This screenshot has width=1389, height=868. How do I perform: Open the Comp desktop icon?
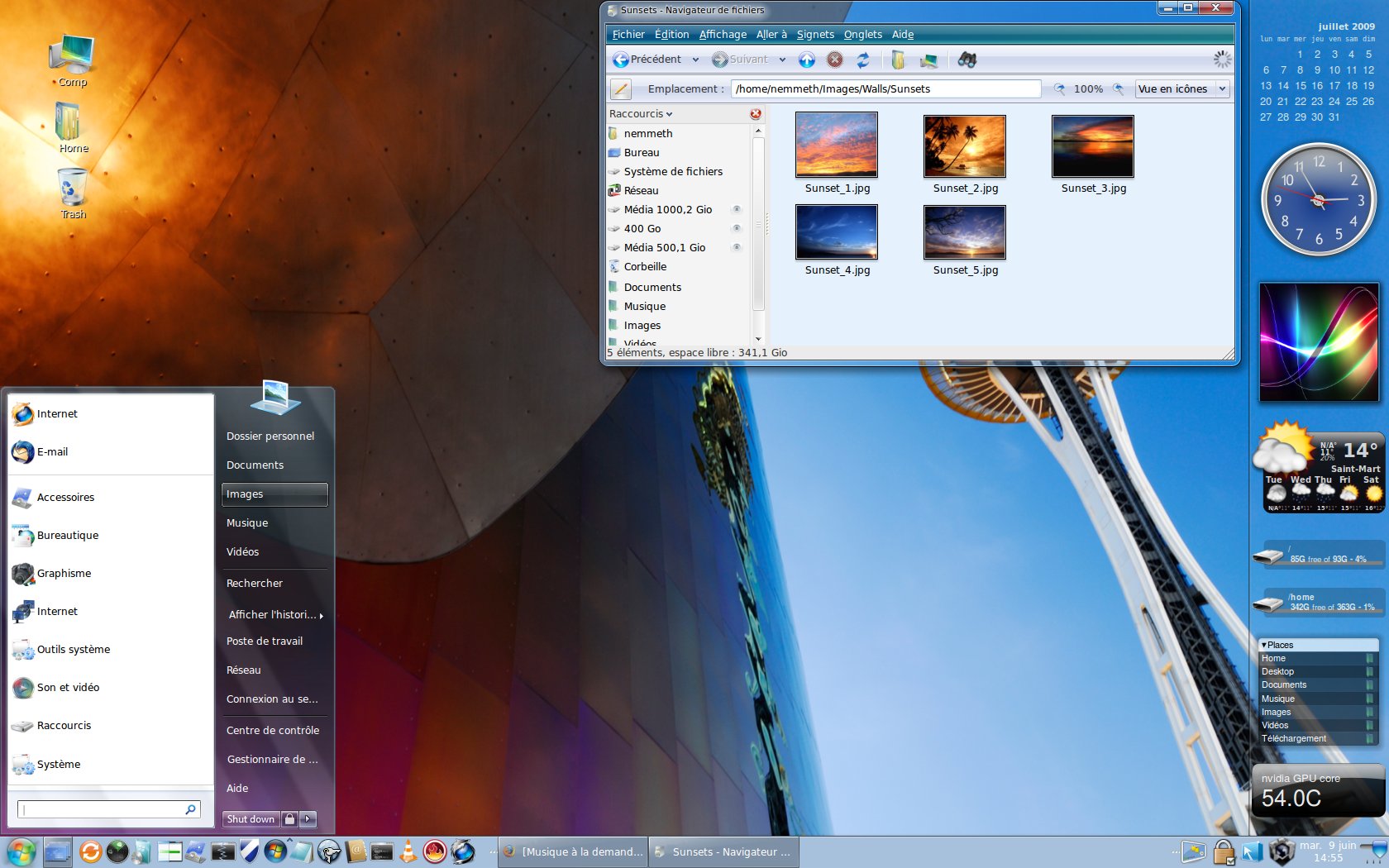tap(72, 60)
